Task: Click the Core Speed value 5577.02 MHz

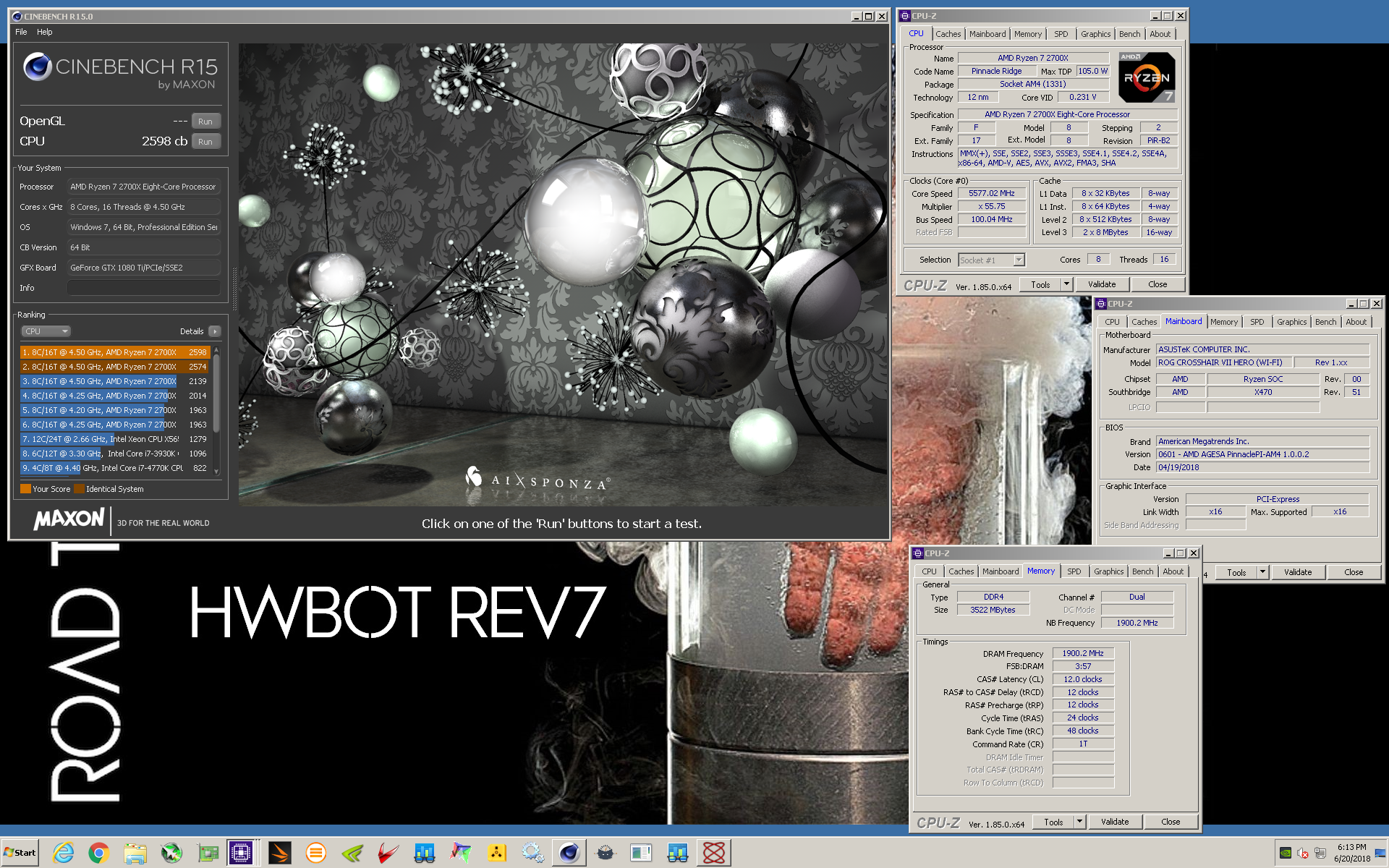Action: point(992,193)
